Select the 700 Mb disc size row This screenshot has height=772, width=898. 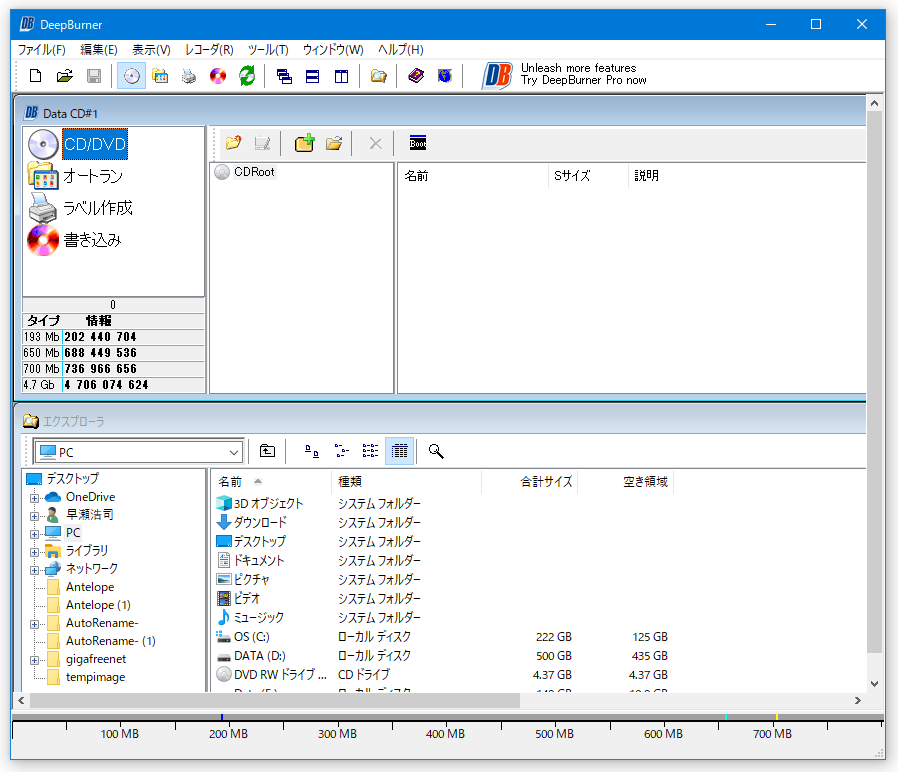coord(113,369)
